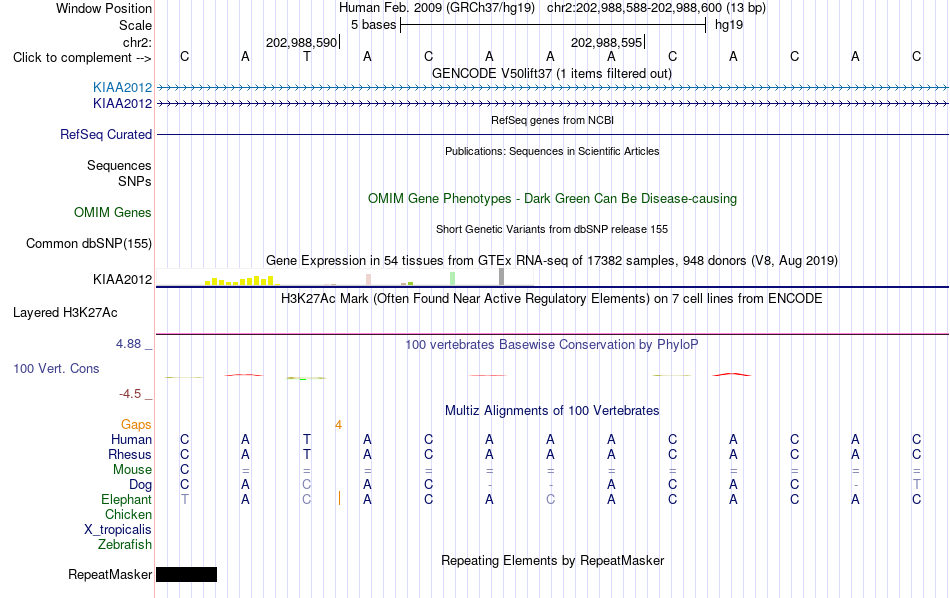Click the orange insertion bar in Elephant row
Screen dimensions: 950x598
pos(339,499)
